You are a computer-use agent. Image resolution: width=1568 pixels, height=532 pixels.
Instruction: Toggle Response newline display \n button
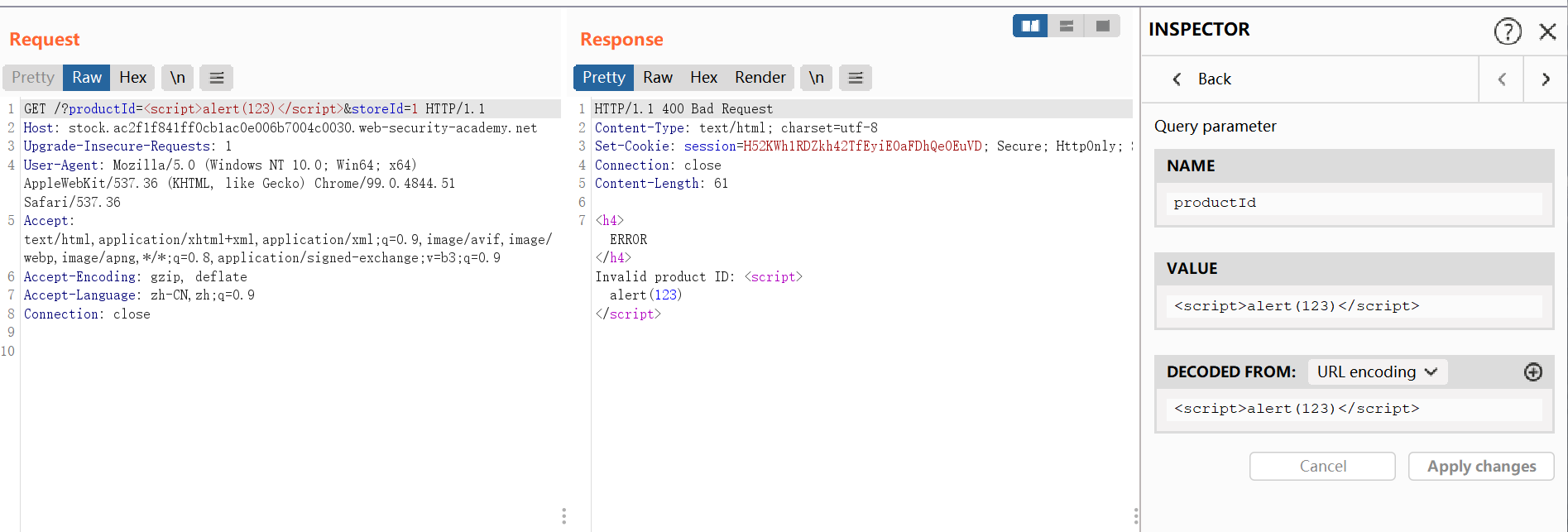(817, 78)
